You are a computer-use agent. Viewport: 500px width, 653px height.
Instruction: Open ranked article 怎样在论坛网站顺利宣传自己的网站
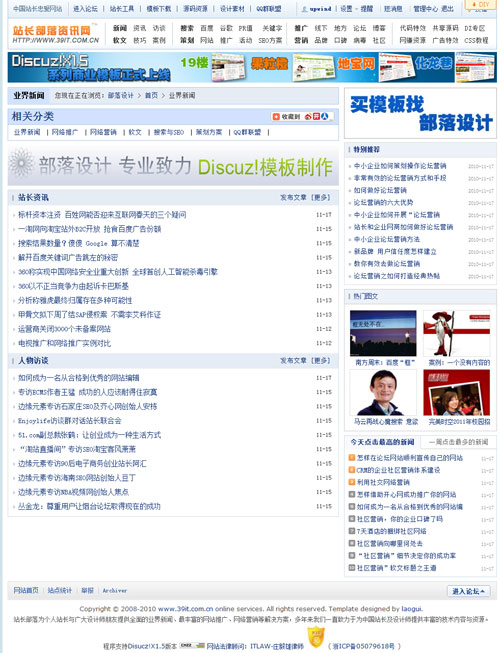(x=410, y=458)
